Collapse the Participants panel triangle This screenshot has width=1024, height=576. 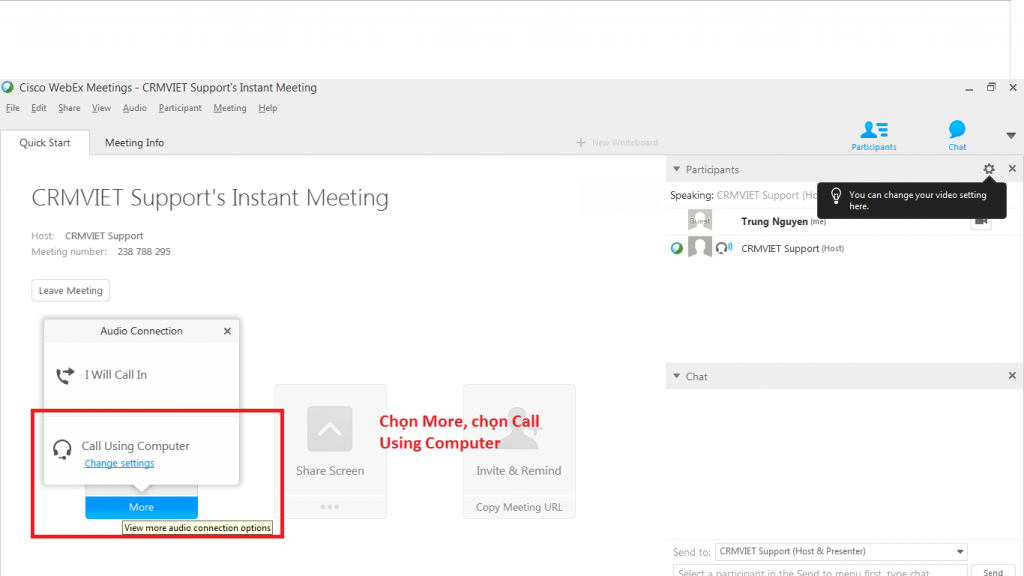click(x=677, y=169)
